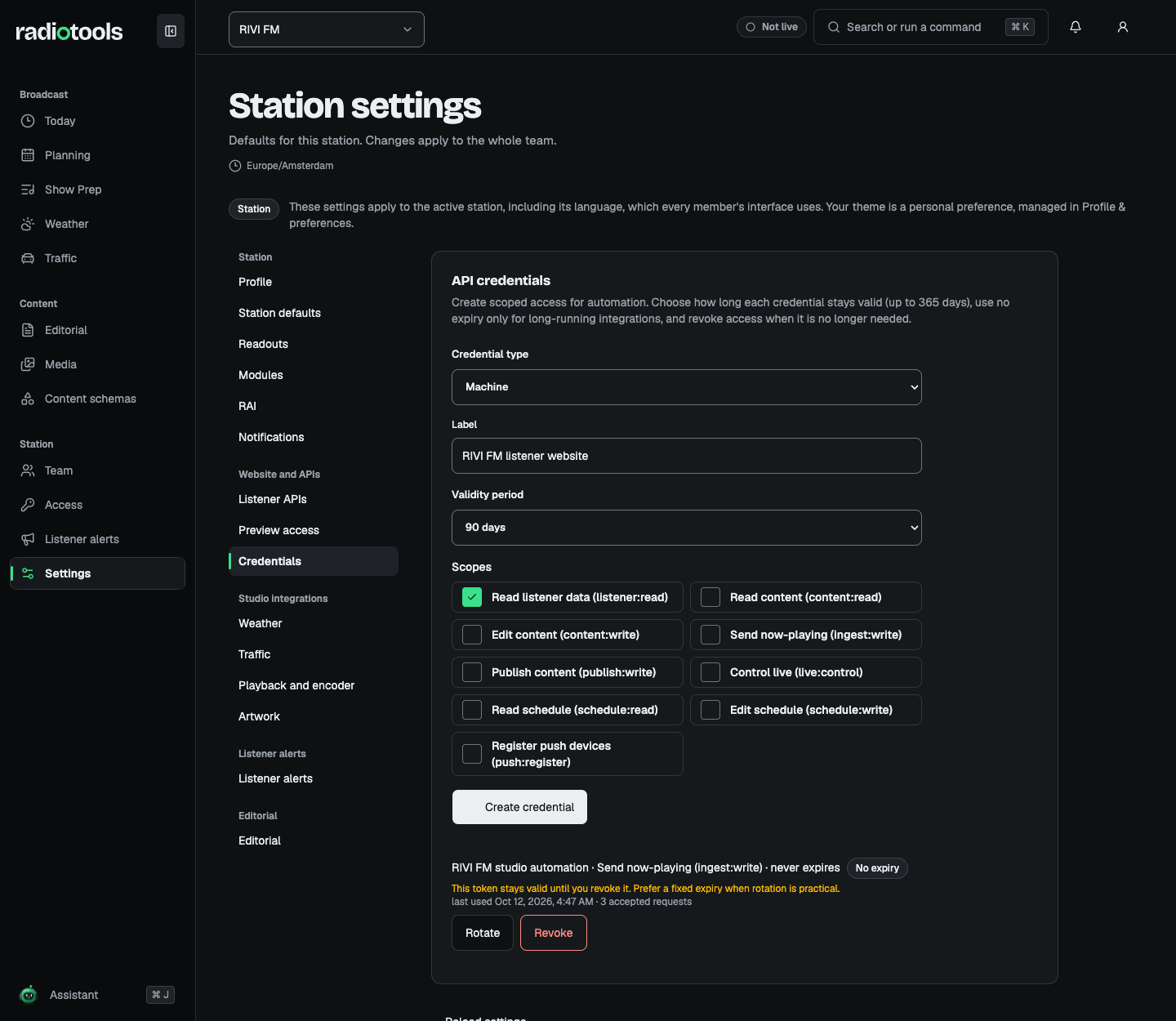Open the RIVI FM station selector

[327, 29]
